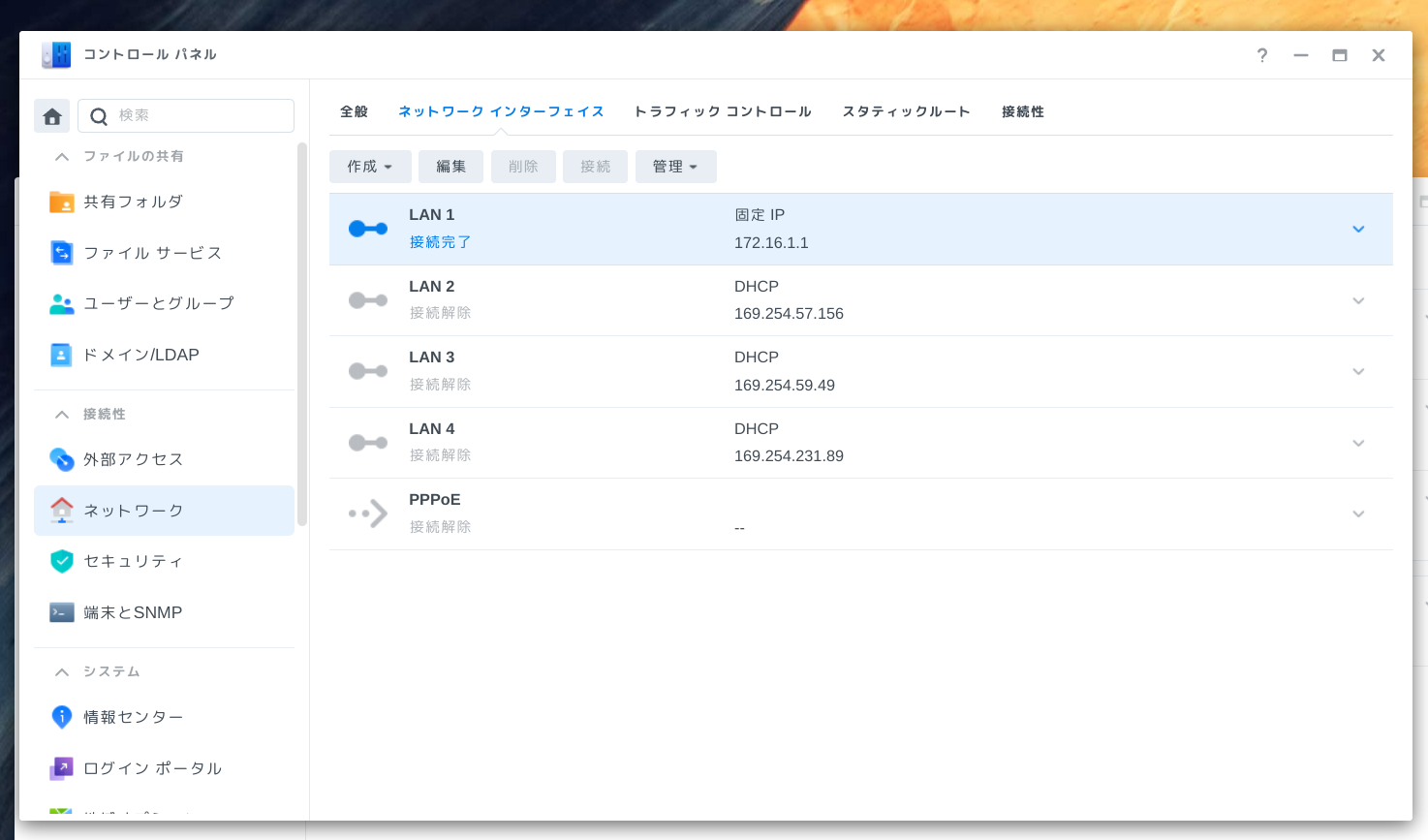Screen dimensions: 1428x840
Task: Expand the LAN 1 row chevron
Action: pos(1358,230)
